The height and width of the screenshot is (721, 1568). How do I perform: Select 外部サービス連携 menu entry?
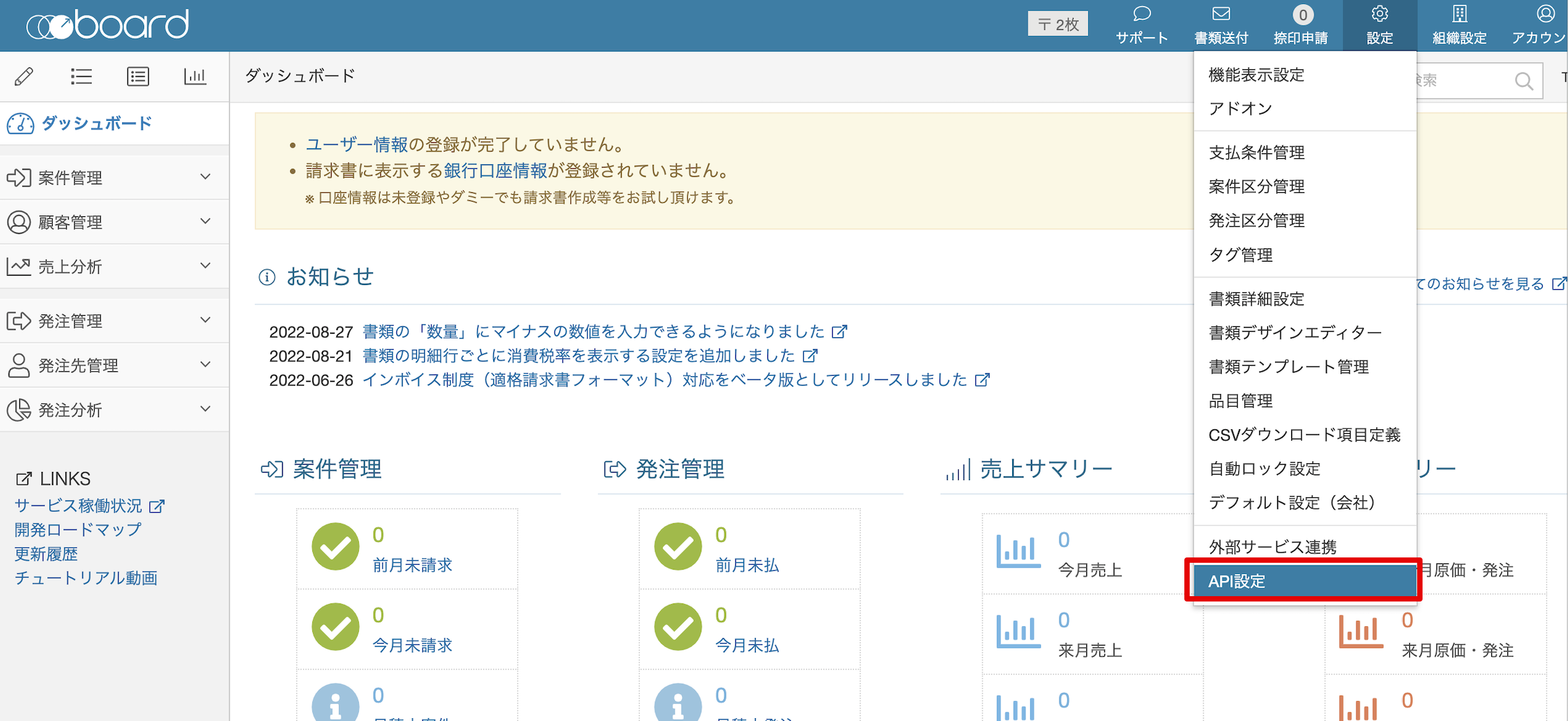coord(1272,547)
